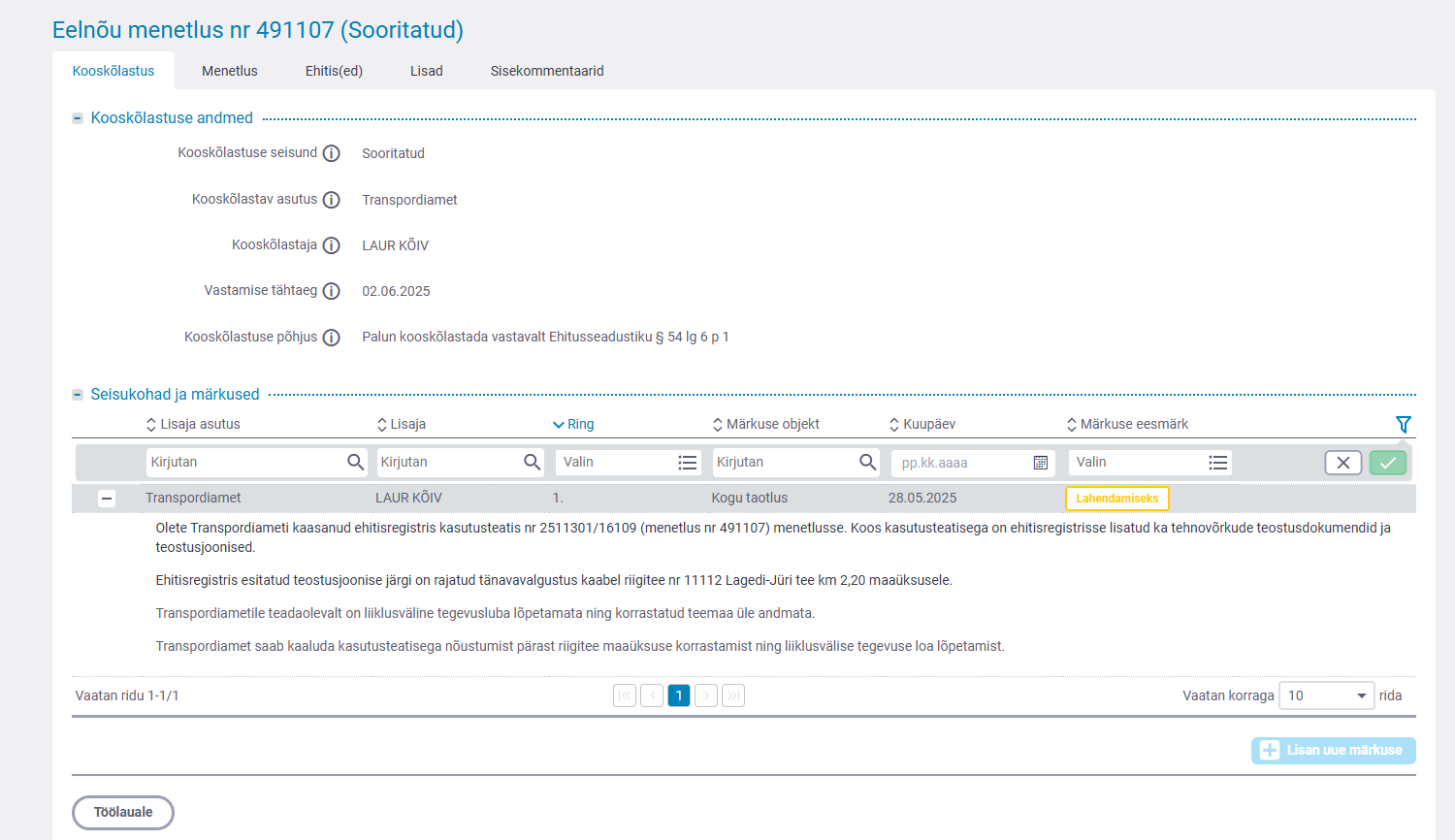
Task: Search using magnifier in Lisaja asutus filter
Action: (x=356, y=463)
